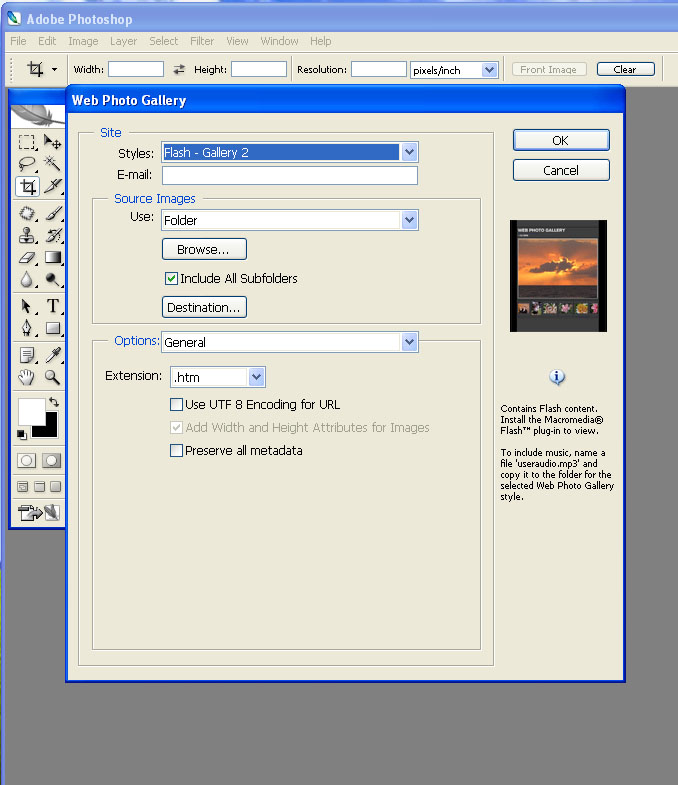This screenshot has height=785, width=678.
Task: Swap foreground and background colors
Action: (x=54, y=402)
